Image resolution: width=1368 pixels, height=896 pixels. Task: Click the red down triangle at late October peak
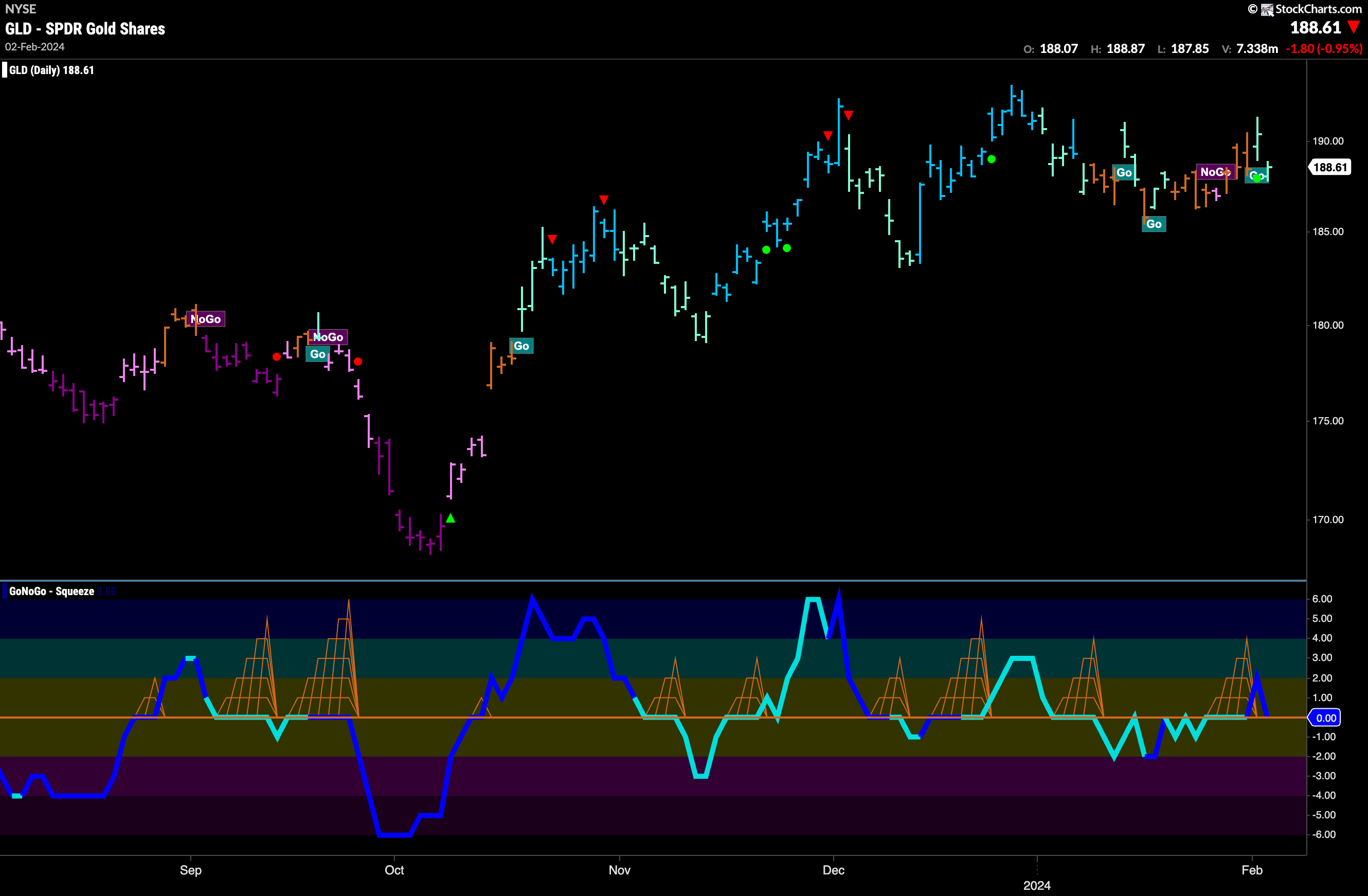coord(604,200)
